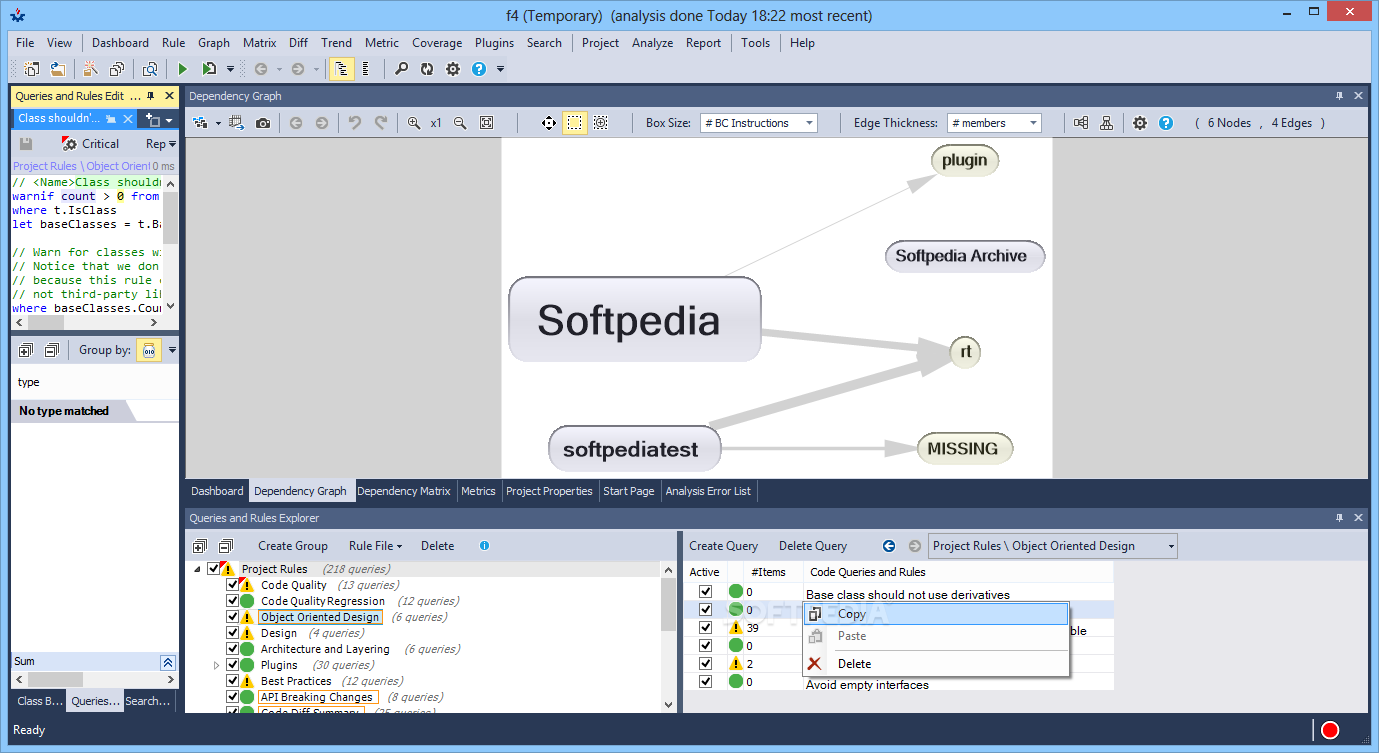Image resolution: width=1379 pixels, height=753 pixels.
Task: Click the Open Project folder icon
Action: pos(58,69)
